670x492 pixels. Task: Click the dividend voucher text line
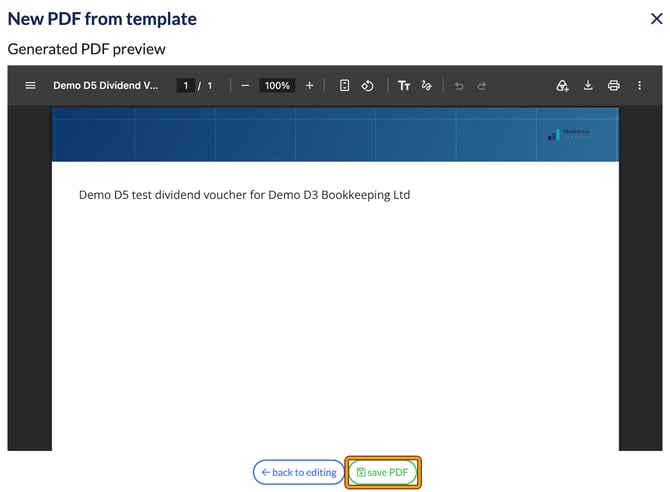point(244,195)
